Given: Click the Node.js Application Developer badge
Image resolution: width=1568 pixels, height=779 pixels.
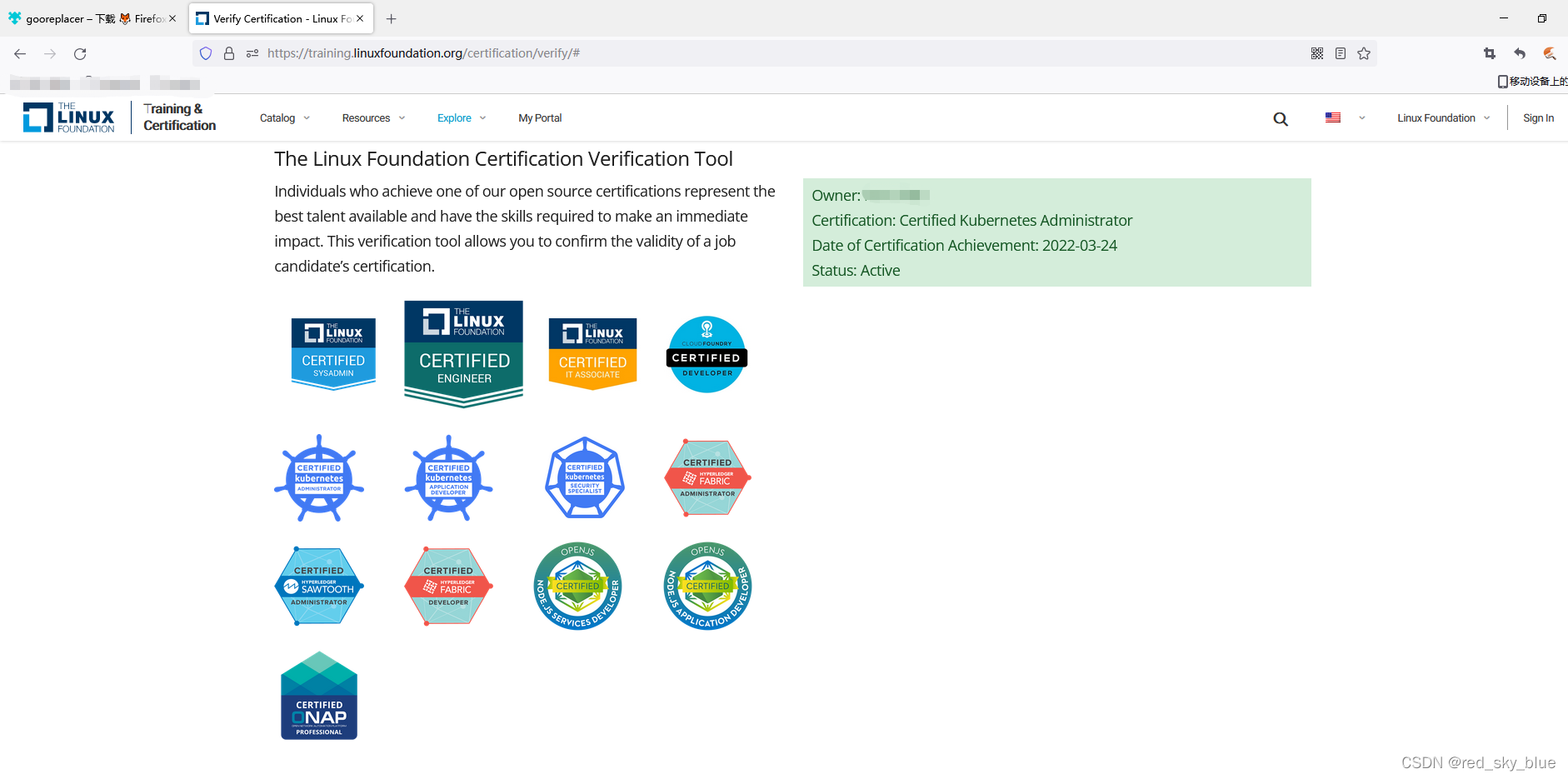Looking at the screenshot, I should tap(707, 587).
